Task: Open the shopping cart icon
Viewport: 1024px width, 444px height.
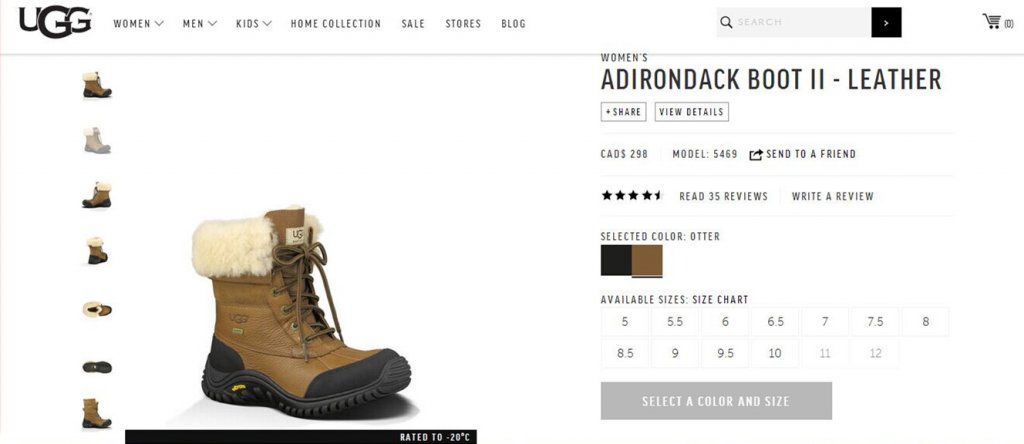Action: (991, 22)
